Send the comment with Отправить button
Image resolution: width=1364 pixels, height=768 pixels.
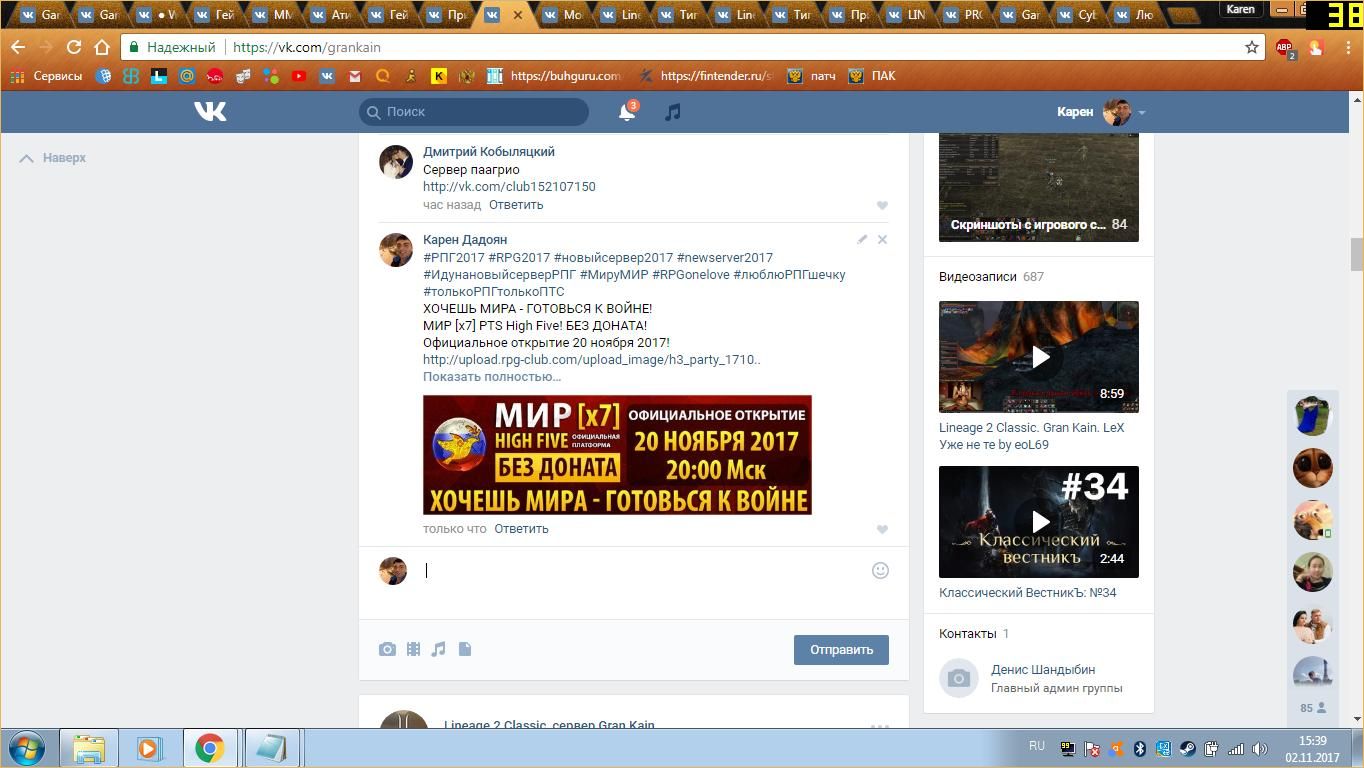pos(841,650)
